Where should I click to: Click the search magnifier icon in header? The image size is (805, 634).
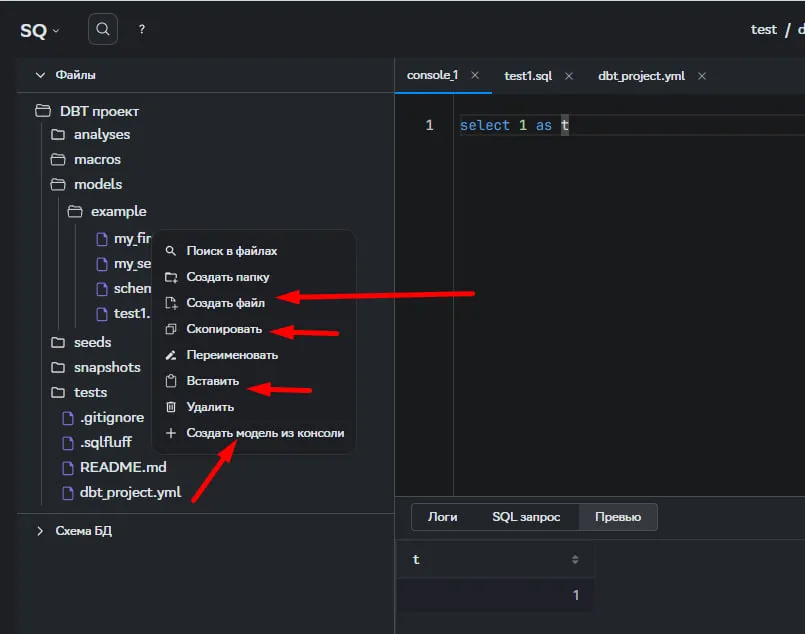[x=102, y=30]
